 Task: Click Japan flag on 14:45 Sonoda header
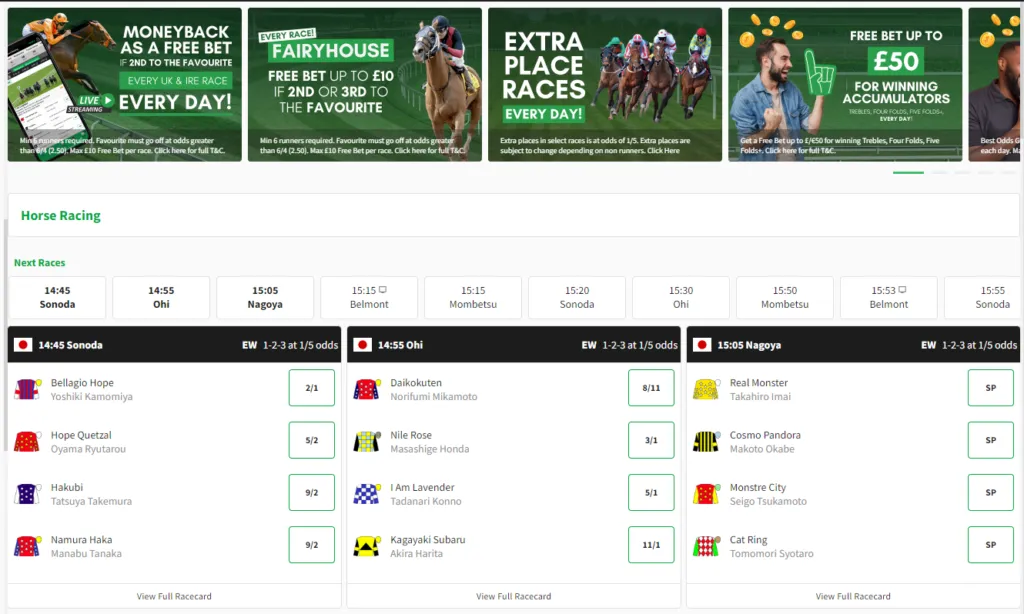coord(23,345)
